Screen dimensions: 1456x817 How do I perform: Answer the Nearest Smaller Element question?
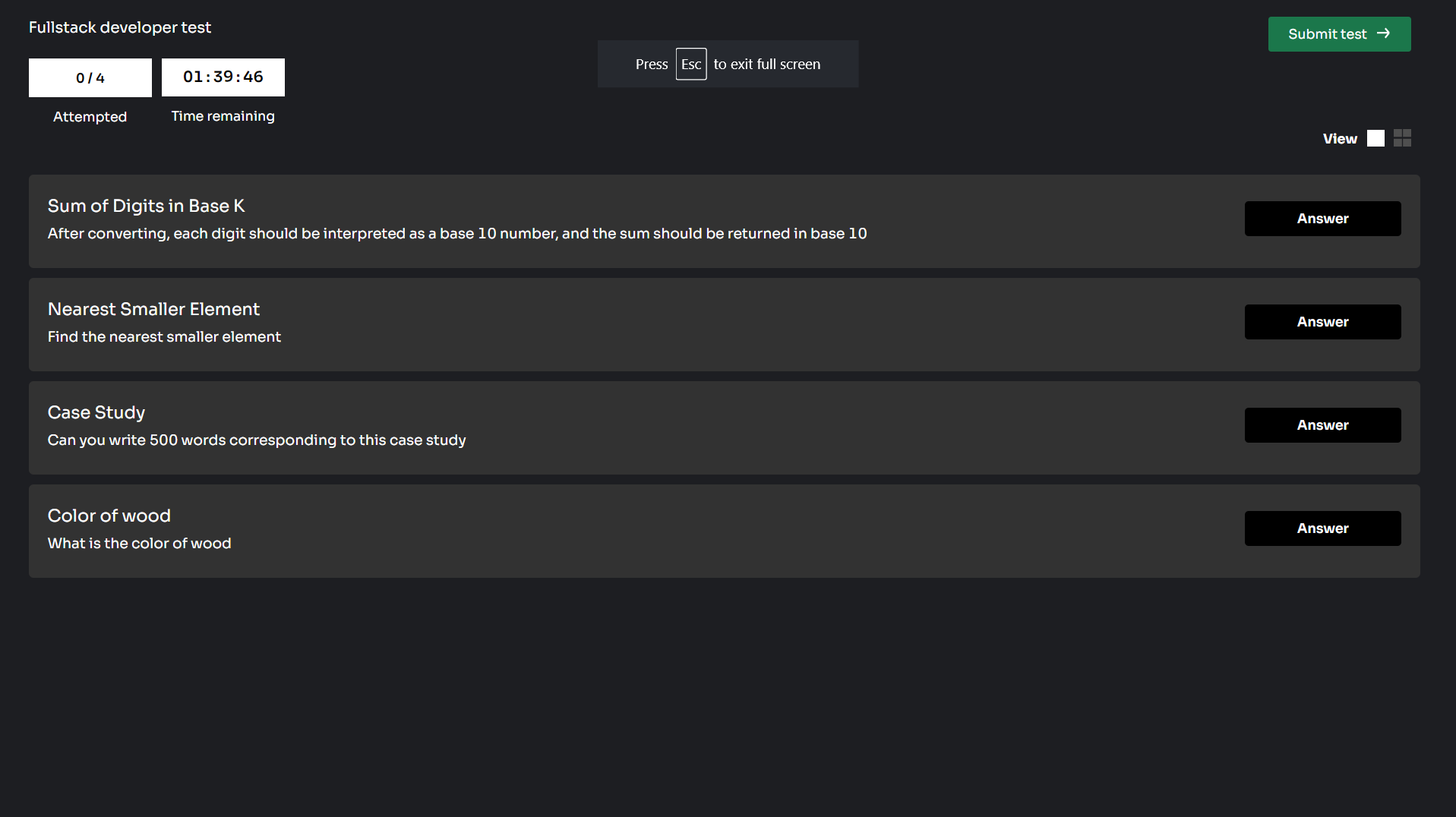(x=1322, y=322)
